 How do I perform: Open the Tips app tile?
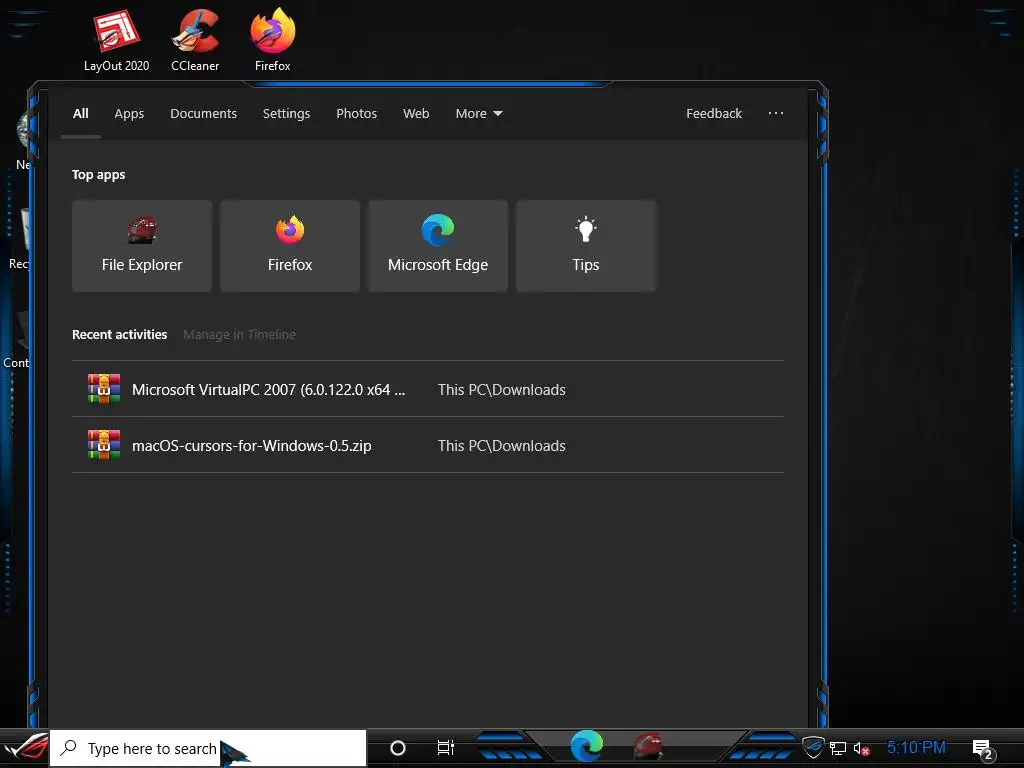point(586,246)
